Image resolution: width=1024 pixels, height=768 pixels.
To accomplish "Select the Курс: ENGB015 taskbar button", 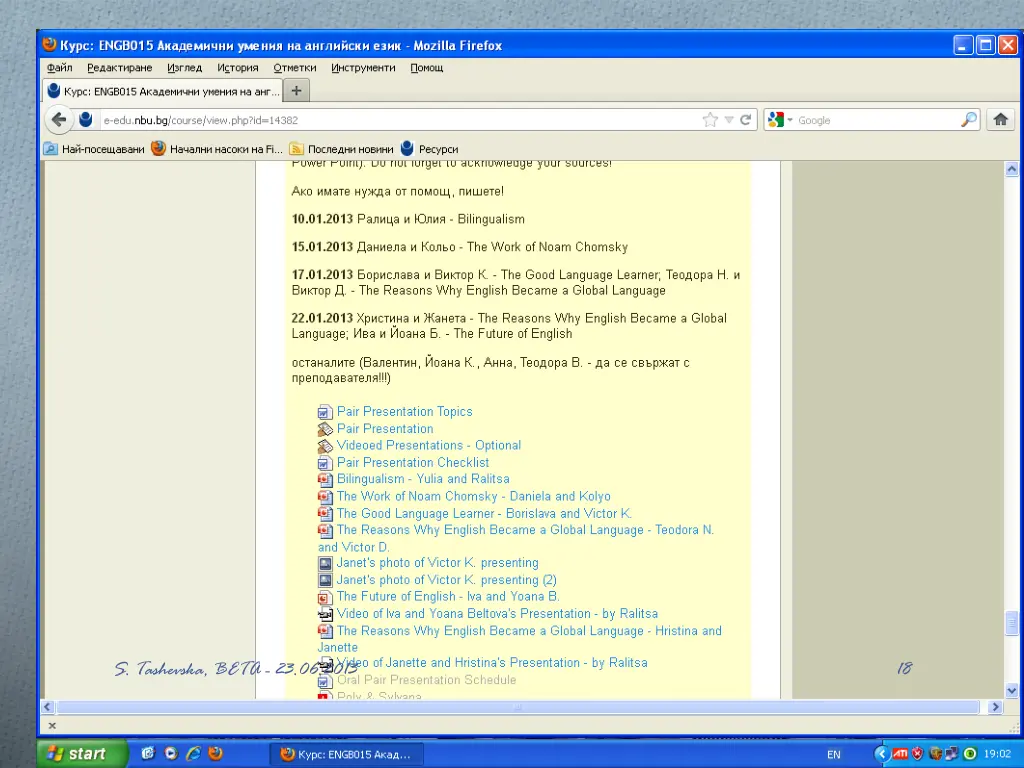I will pyautogui.click(x=346, y=754).
